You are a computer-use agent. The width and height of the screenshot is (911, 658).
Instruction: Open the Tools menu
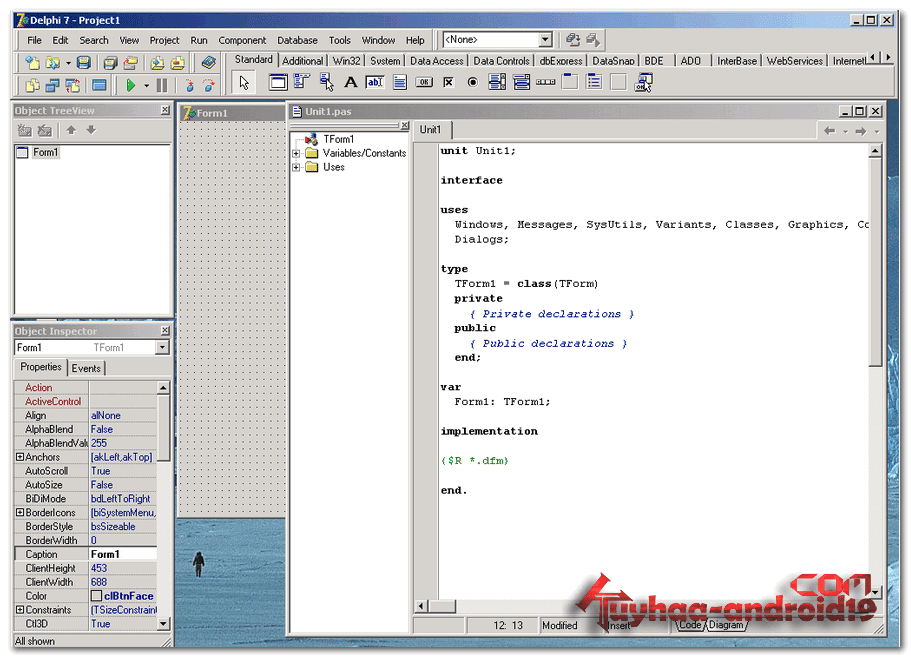click(340, 40)
